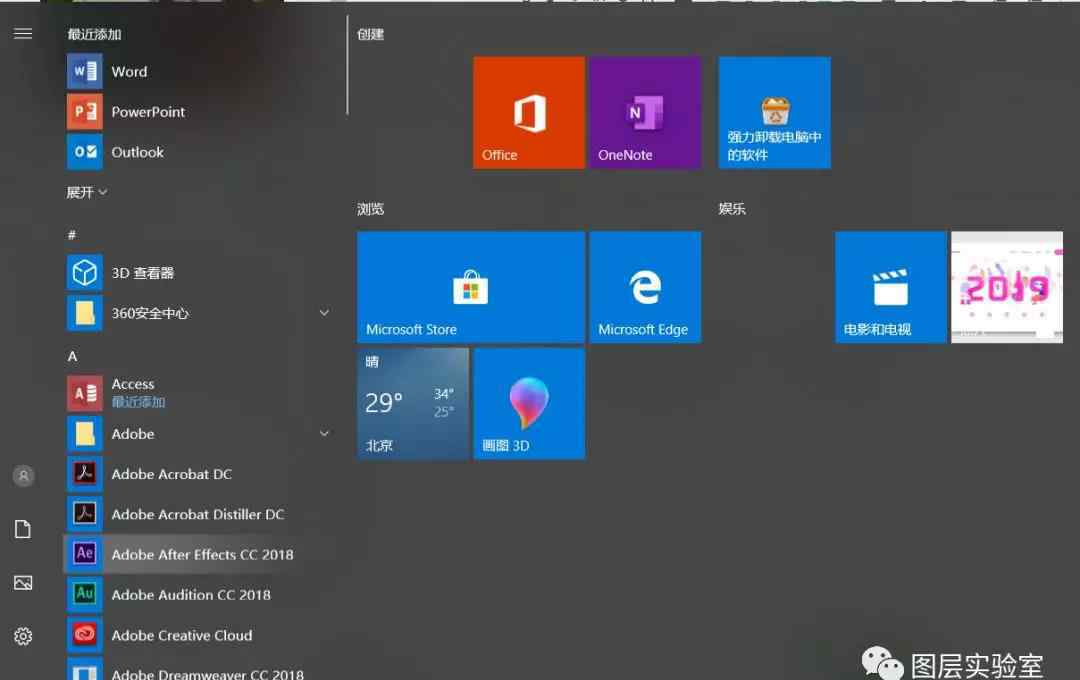
Task: Click the Office tile
Action: [x=529, y=112]
